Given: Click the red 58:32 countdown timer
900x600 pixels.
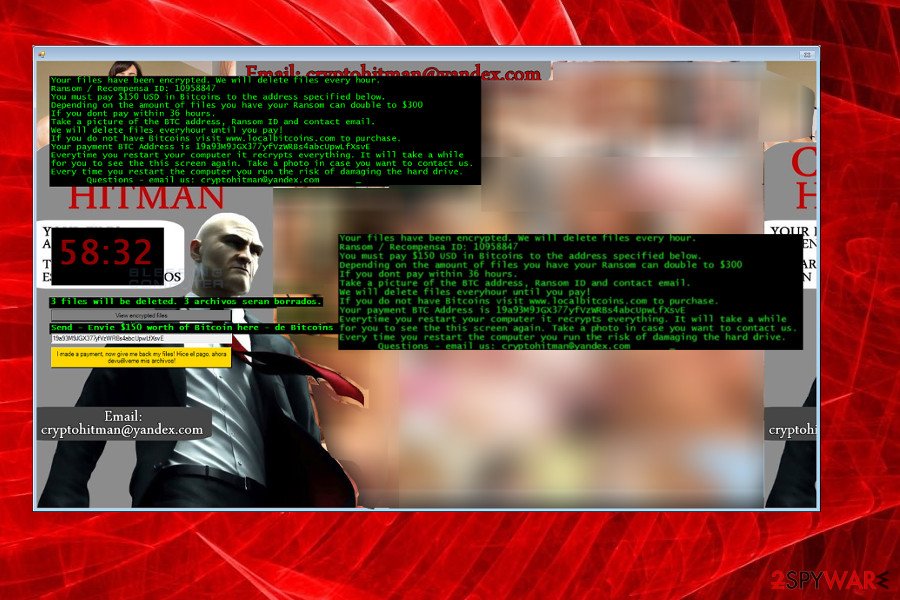Looking at the screenshot, I should tap(107, 256).
